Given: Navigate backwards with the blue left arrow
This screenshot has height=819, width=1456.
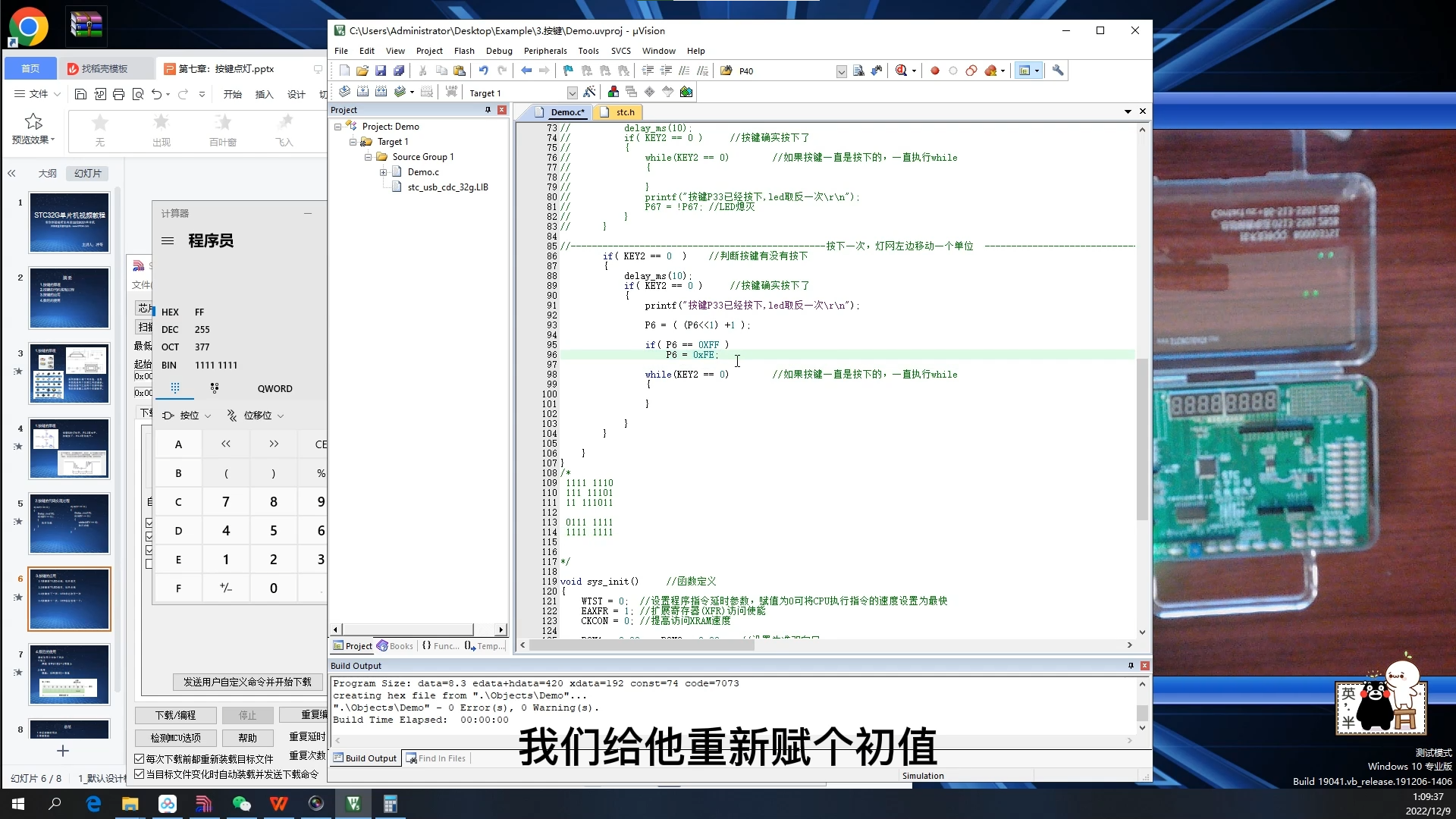Looking at the screenshot, I should point(526,71).
